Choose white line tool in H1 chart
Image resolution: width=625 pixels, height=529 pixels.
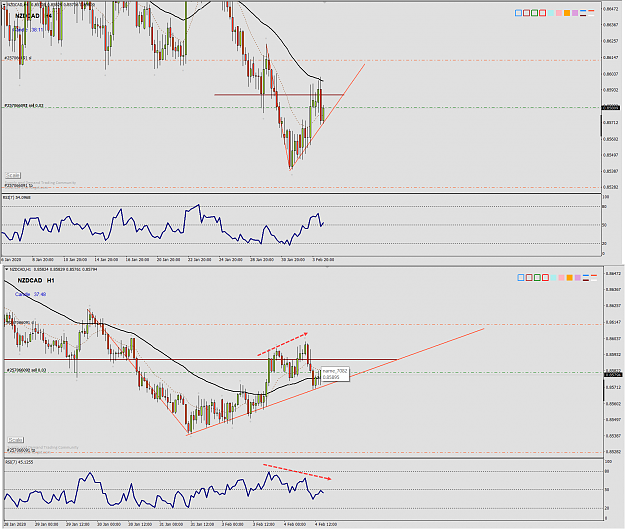point(594,280)
